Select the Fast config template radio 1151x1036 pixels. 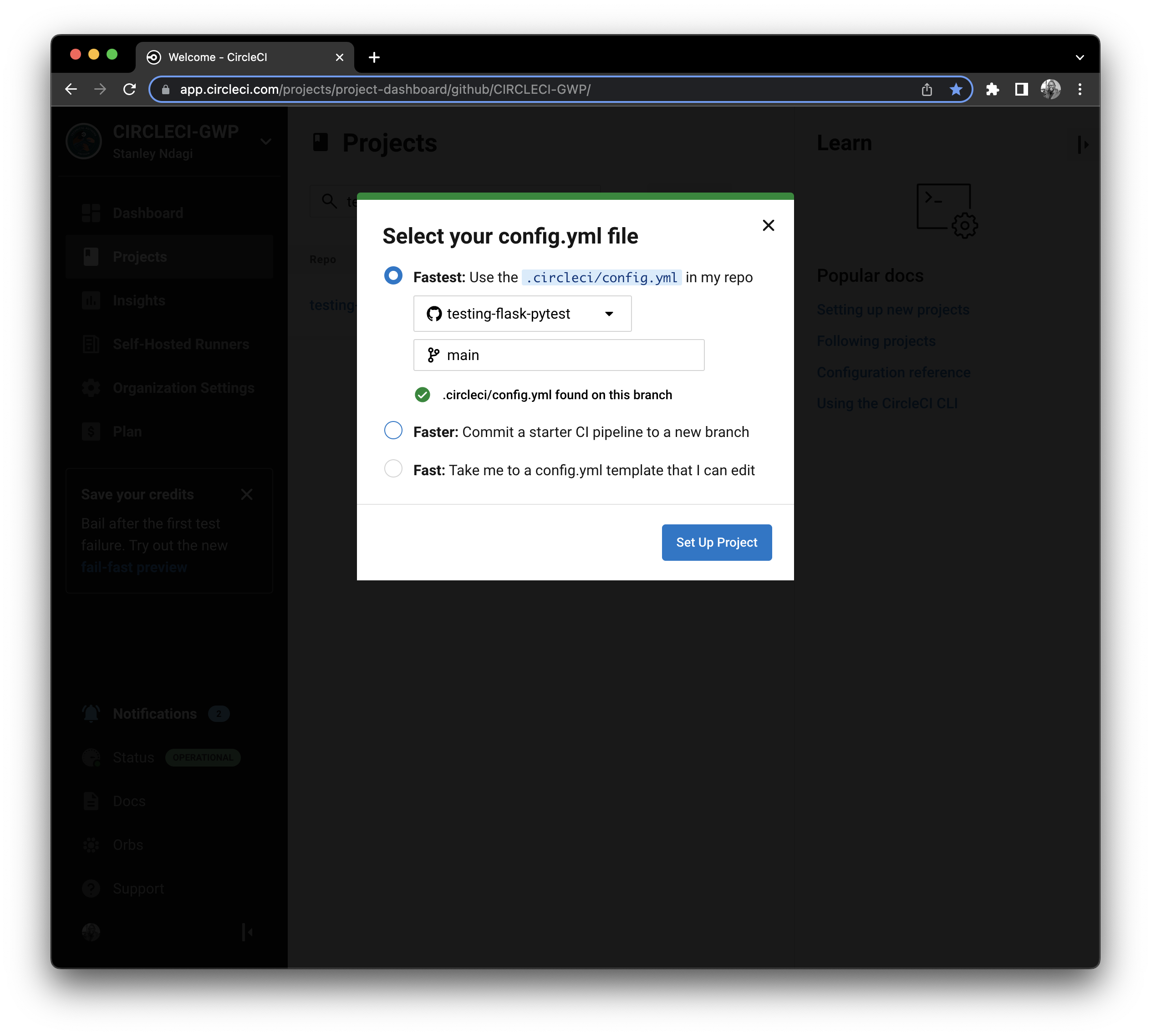(x=393, y=469)
